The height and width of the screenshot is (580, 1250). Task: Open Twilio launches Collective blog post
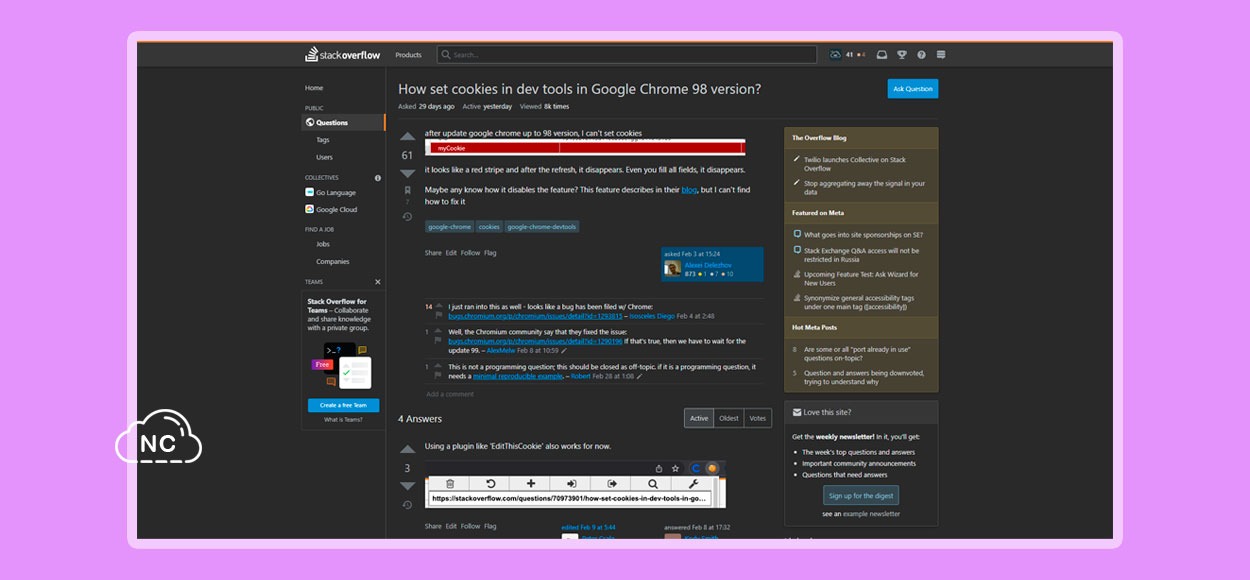[x=855, y=164]
